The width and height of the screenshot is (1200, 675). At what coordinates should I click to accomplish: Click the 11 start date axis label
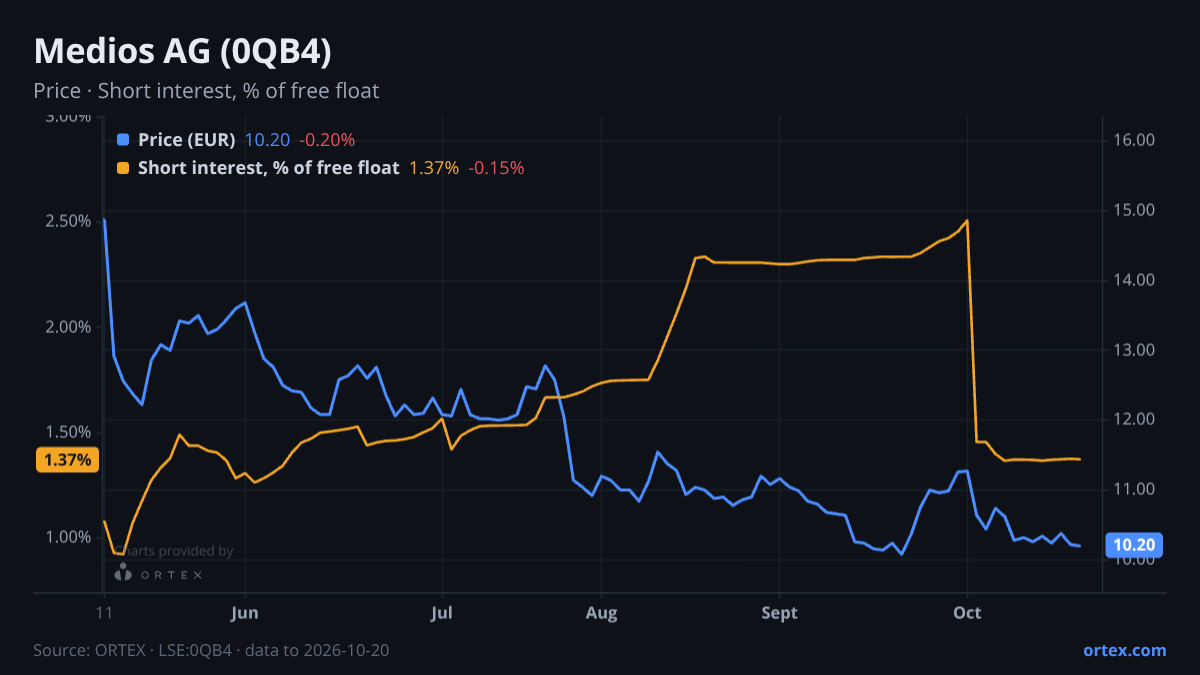pyautogui.click(x=104, y=613)
